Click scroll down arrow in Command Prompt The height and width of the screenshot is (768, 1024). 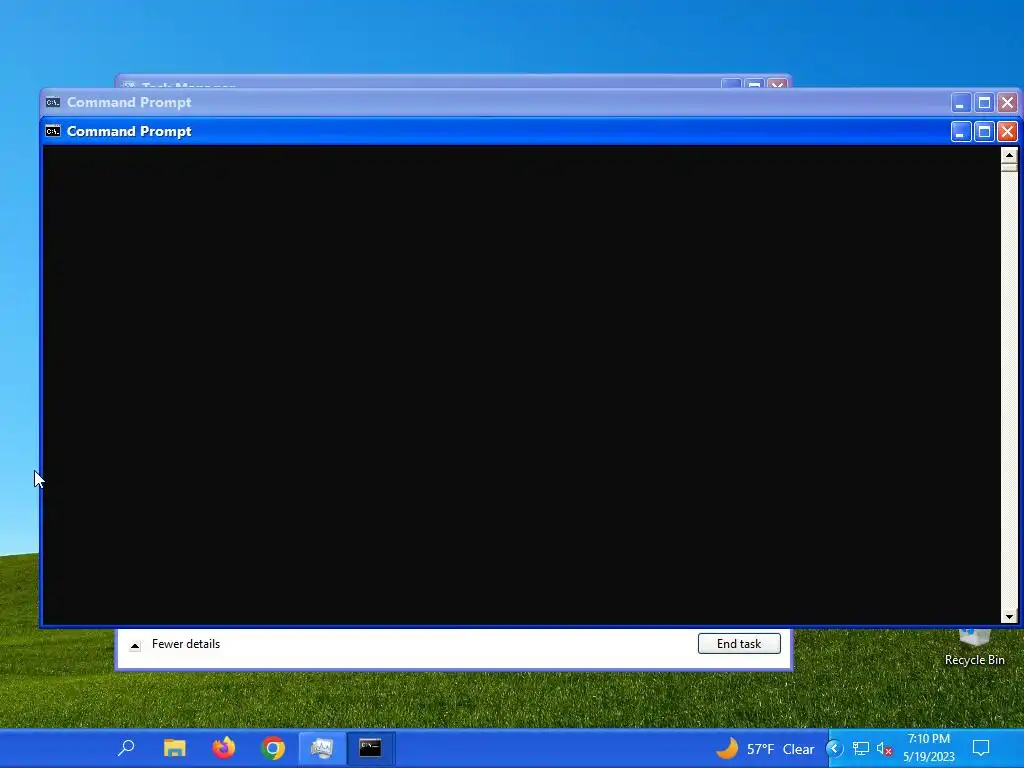1009,616
